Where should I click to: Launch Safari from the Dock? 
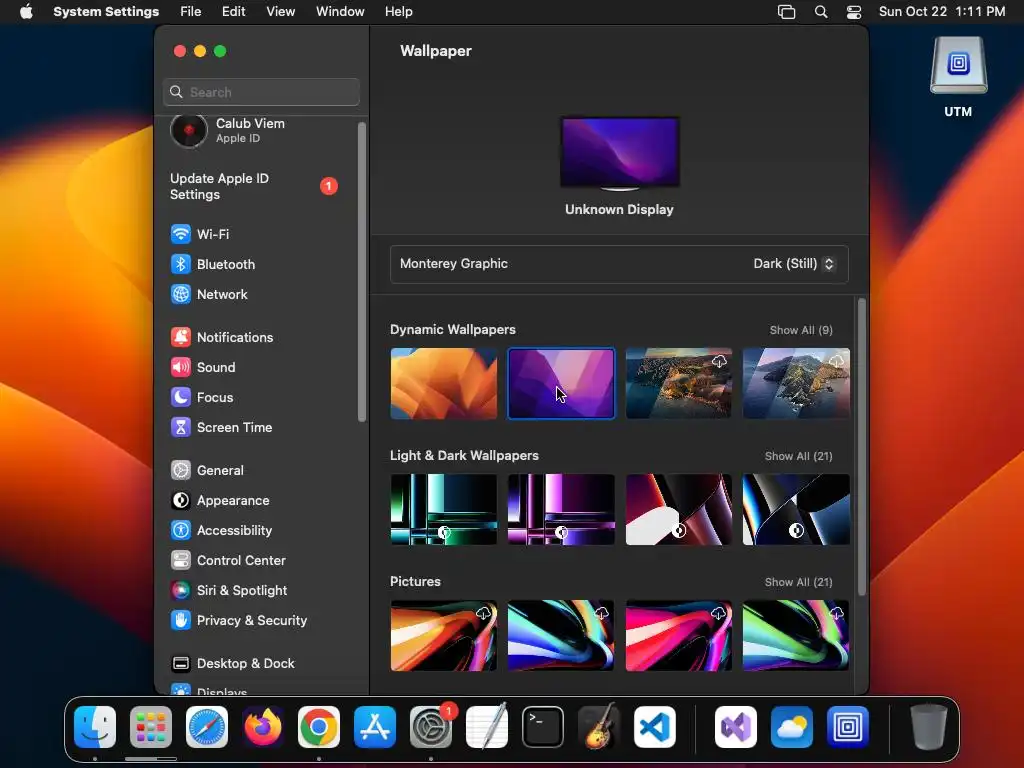[x=207, y=727]
